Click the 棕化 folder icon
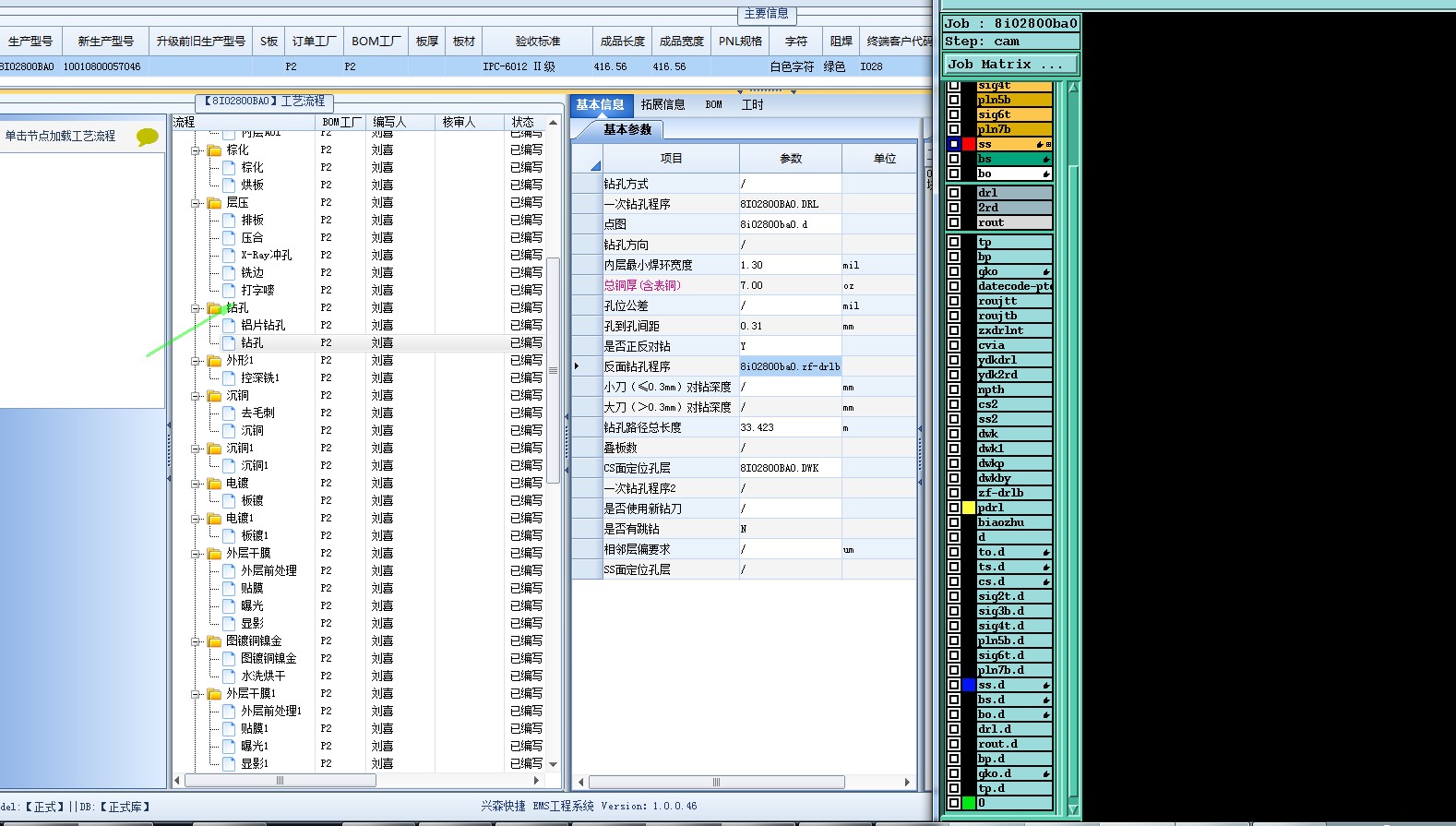 coord(214,150)
